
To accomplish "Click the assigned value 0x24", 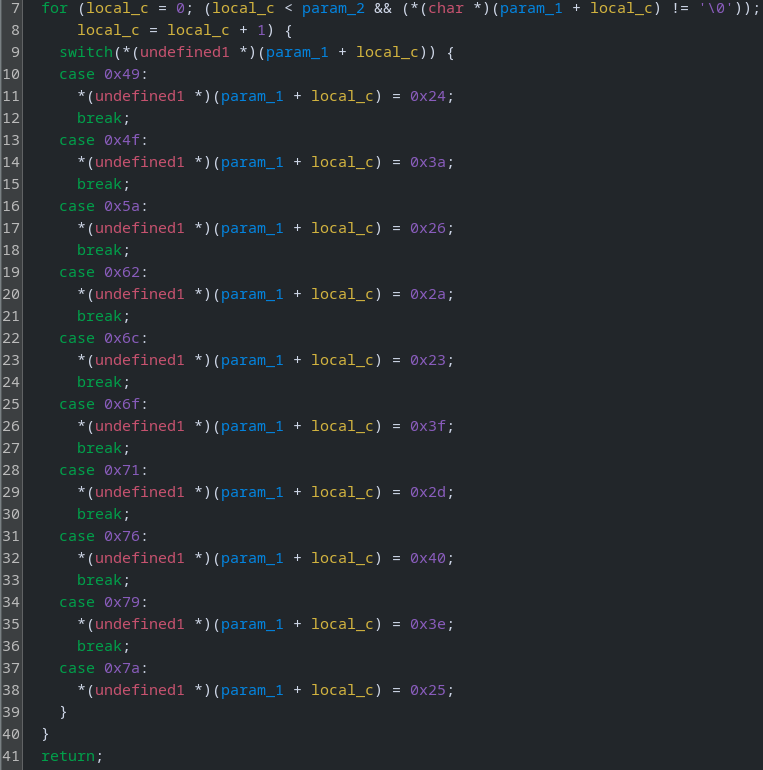I will click(x=428, y=96).
